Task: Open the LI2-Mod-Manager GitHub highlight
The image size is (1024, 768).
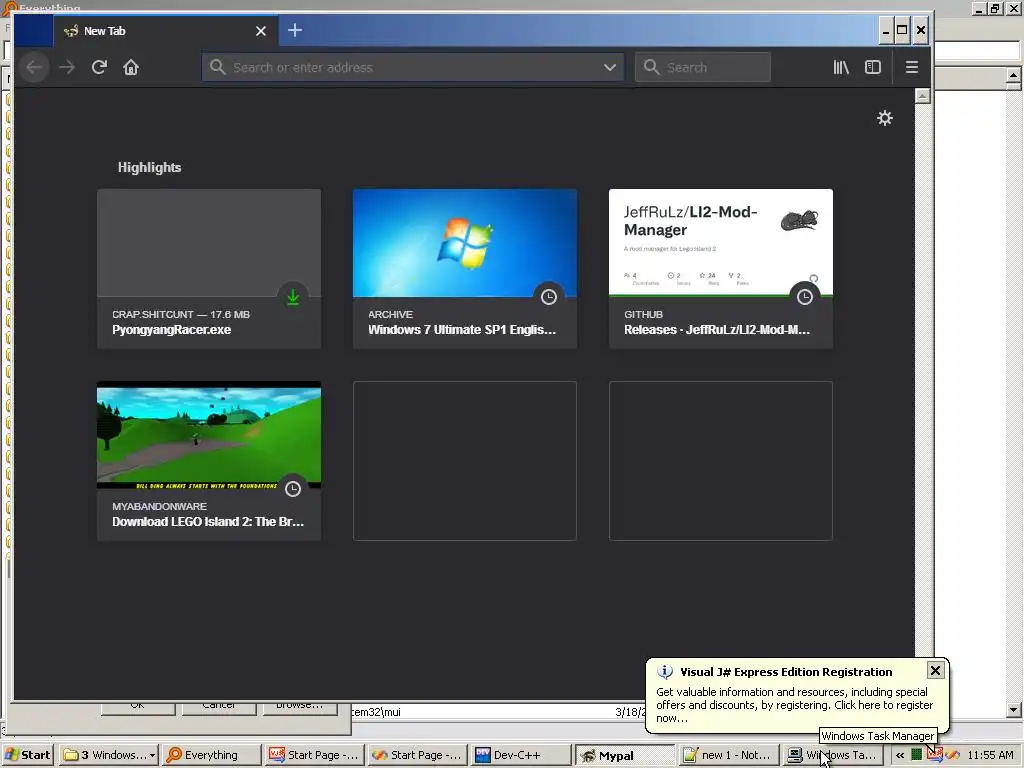Action: coord(721,268)
